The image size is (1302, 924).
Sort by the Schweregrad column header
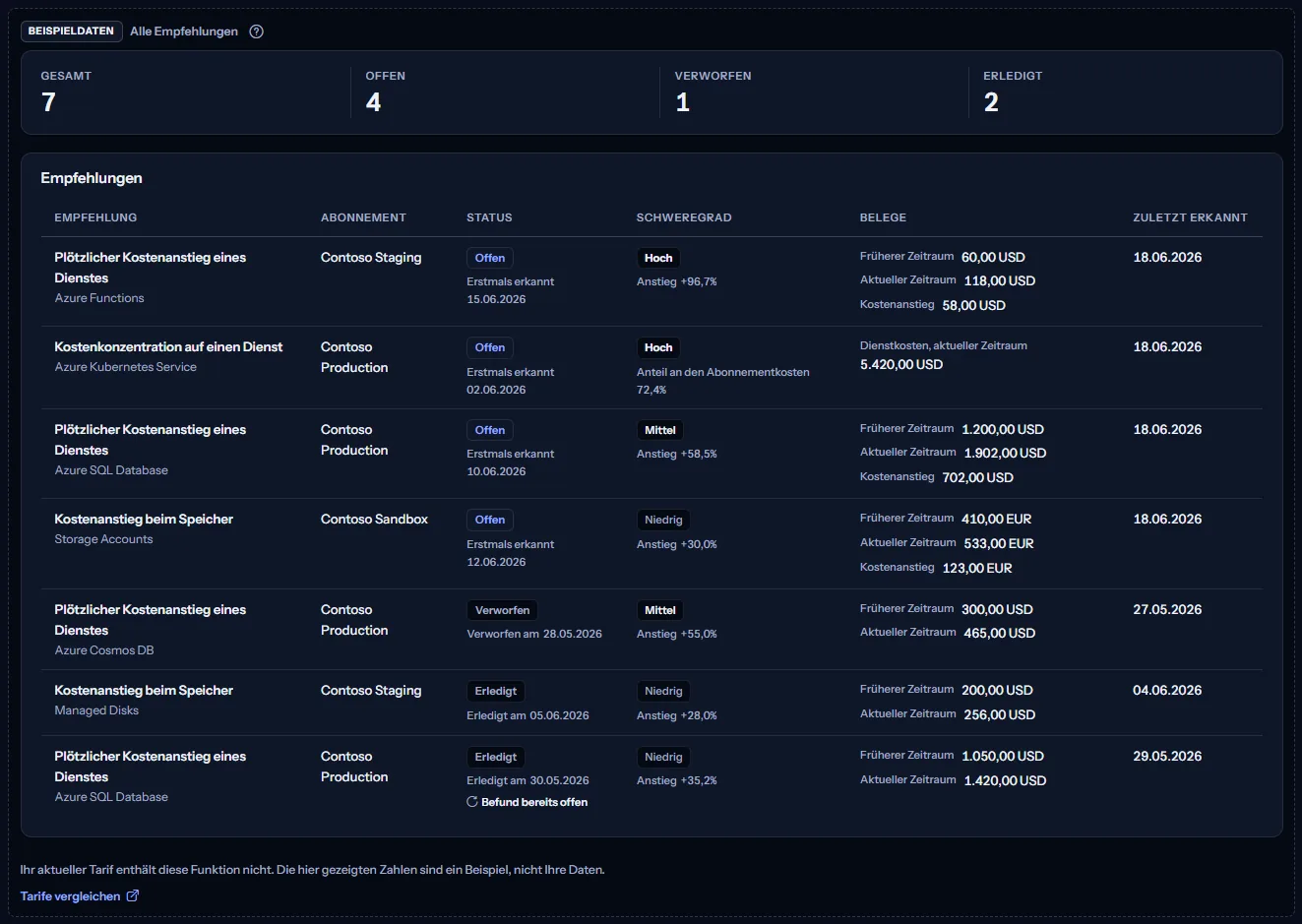tap(684, 217)
